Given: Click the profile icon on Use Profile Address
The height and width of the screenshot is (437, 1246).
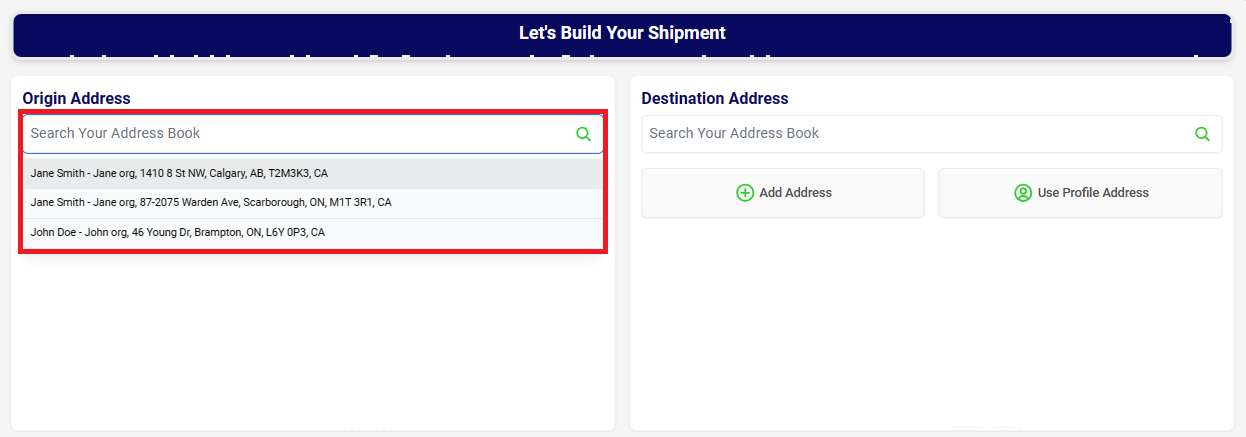Looking at the screenshot, I should tap(1023, 193).
